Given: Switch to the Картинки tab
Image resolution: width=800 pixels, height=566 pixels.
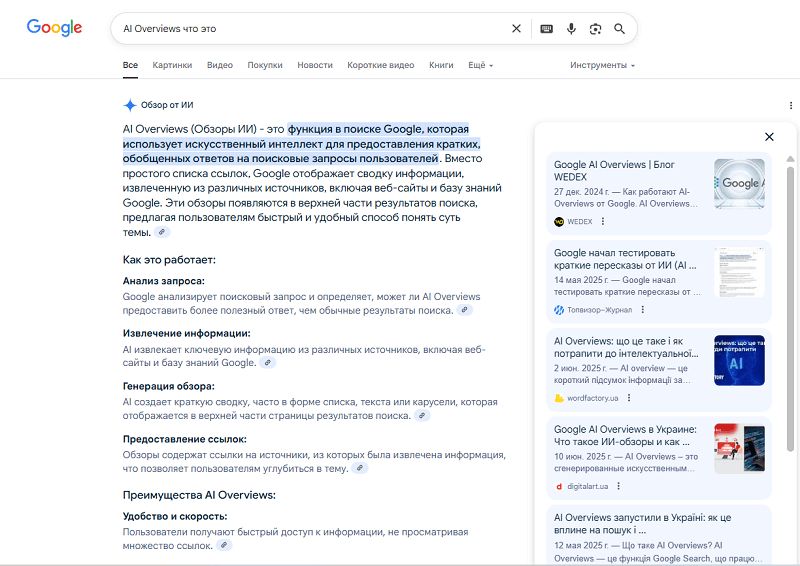Looking at the screenshot, I should pos(172,65).
